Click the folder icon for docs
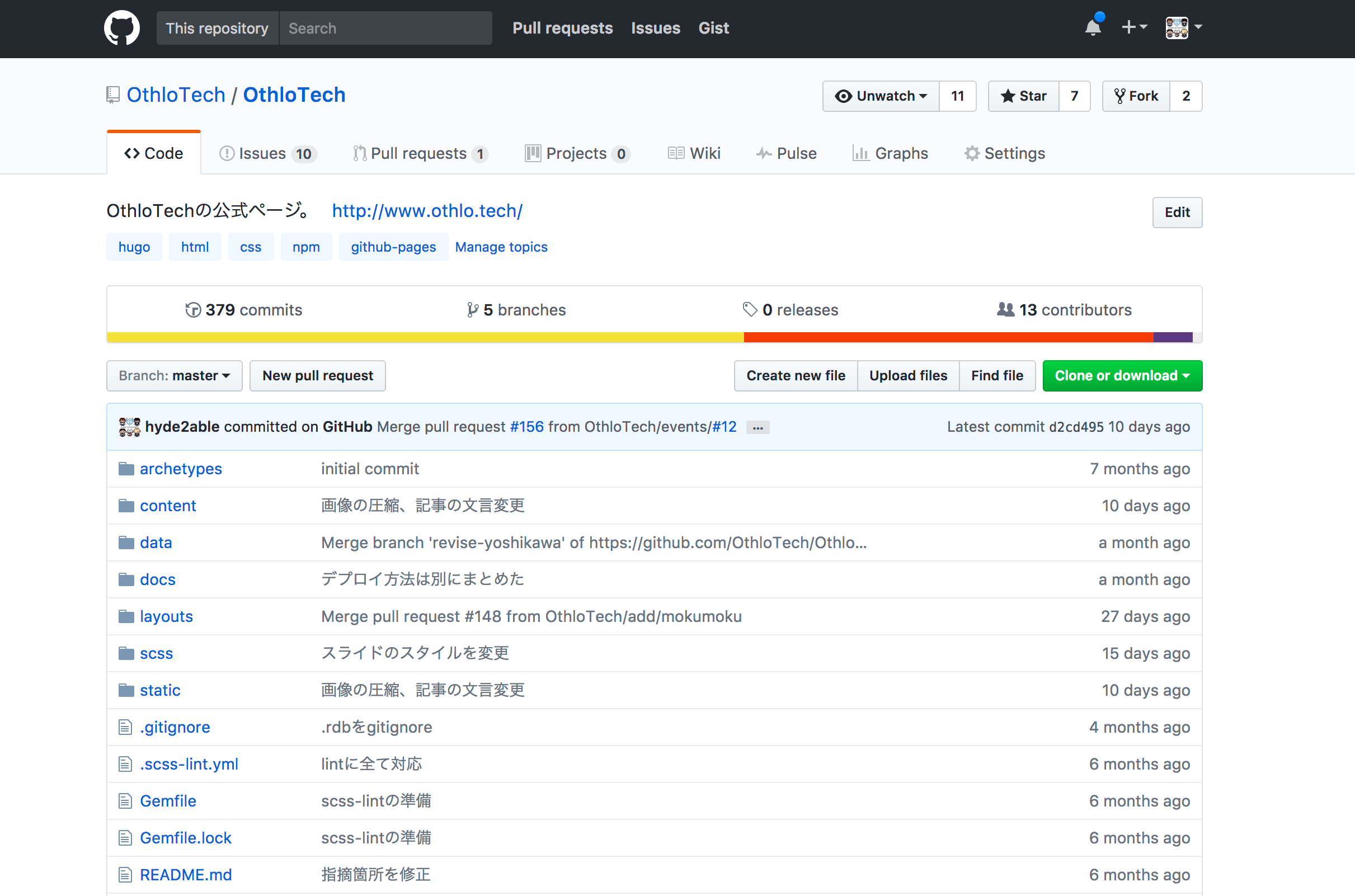This screenshot has width=1355, height=896. click(x=126, y=579)
